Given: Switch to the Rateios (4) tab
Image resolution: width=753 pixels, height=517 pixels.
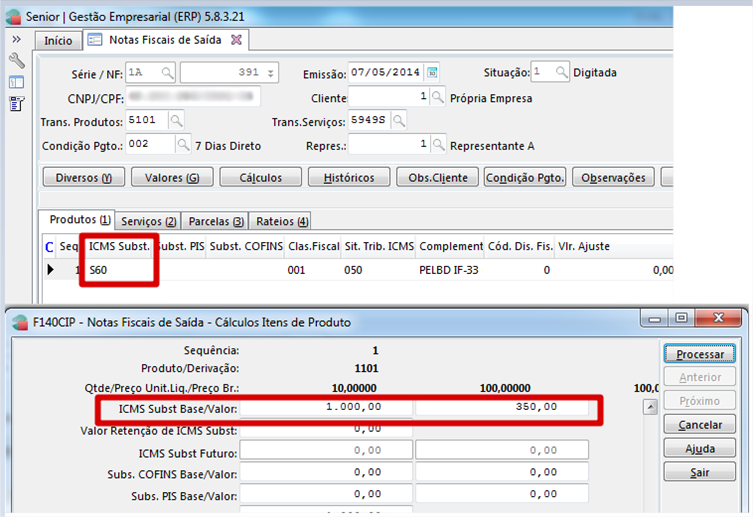Looking at the screenshot, I should pyautogui.click(x=281, y=221).
